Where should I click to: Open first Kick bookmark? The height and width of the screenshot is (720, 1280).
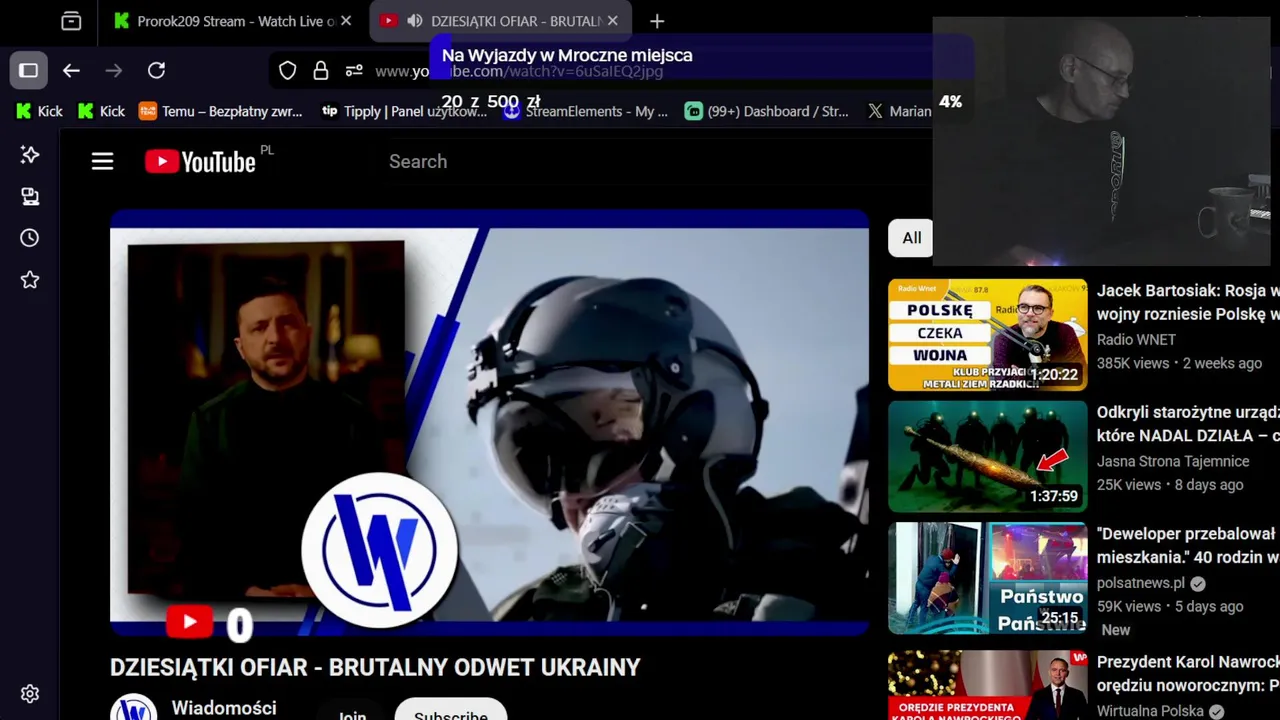tap(40, 111)
